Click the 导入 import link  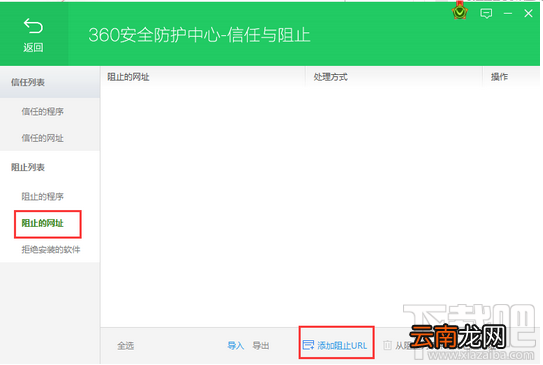tap(236, 345)
